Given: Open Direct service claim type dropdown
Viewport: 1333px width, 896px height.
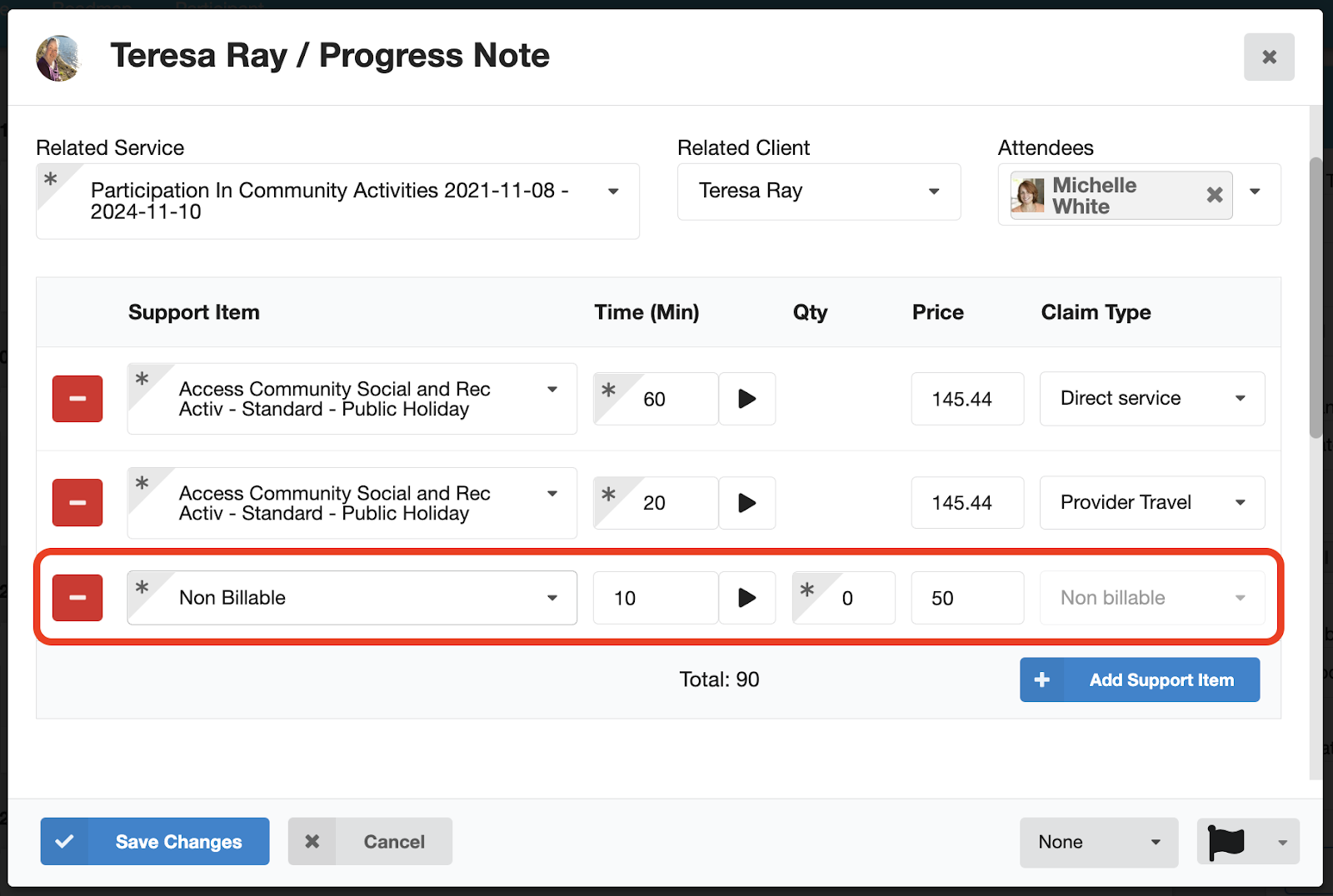Looking at the screenshot, I should [1152, 399].
